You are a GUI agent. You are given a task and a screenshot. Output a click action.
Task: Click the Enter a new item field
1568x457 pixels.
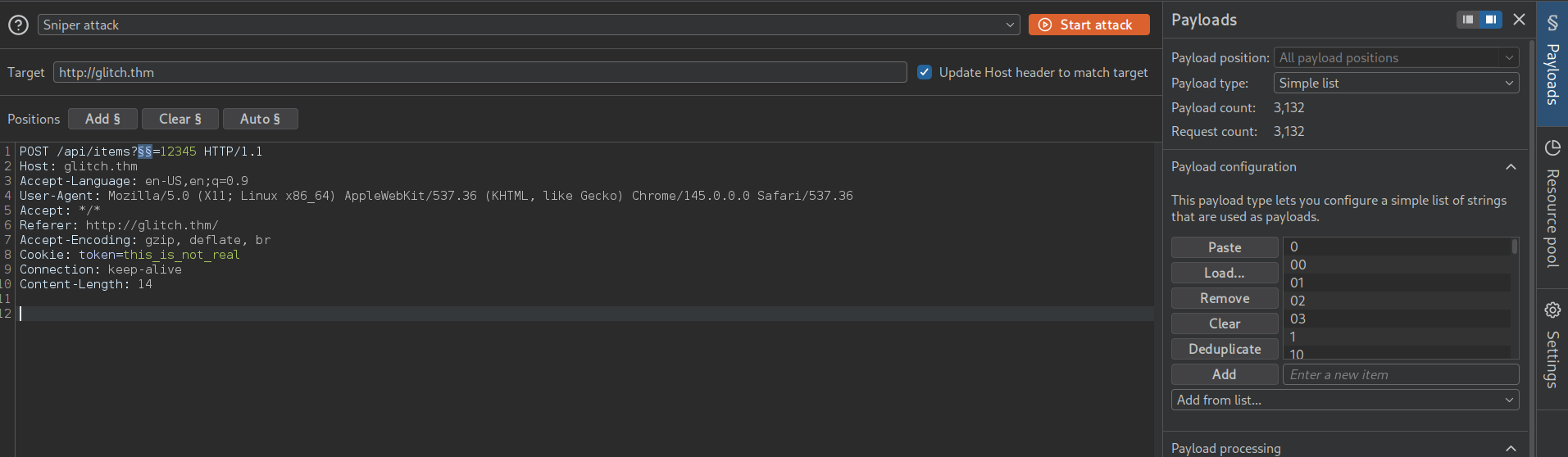(x=1400, y=374)
